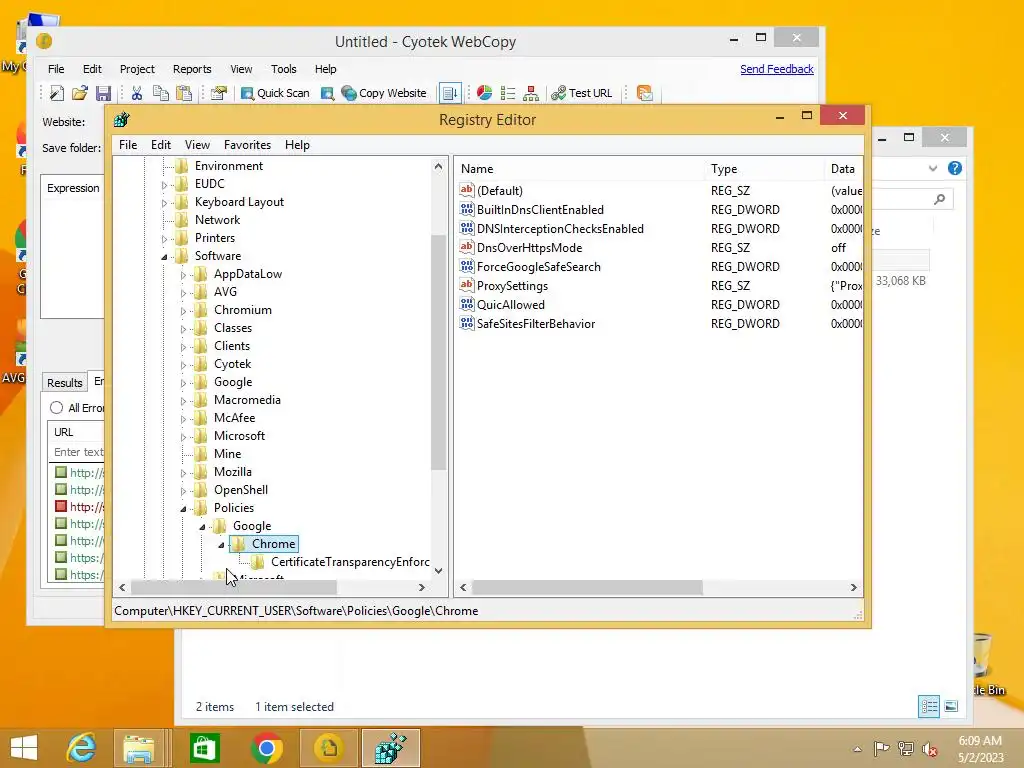1024x768 pixels.
Task: Expand the Printers registry key
Action: (x=165, y=239)
